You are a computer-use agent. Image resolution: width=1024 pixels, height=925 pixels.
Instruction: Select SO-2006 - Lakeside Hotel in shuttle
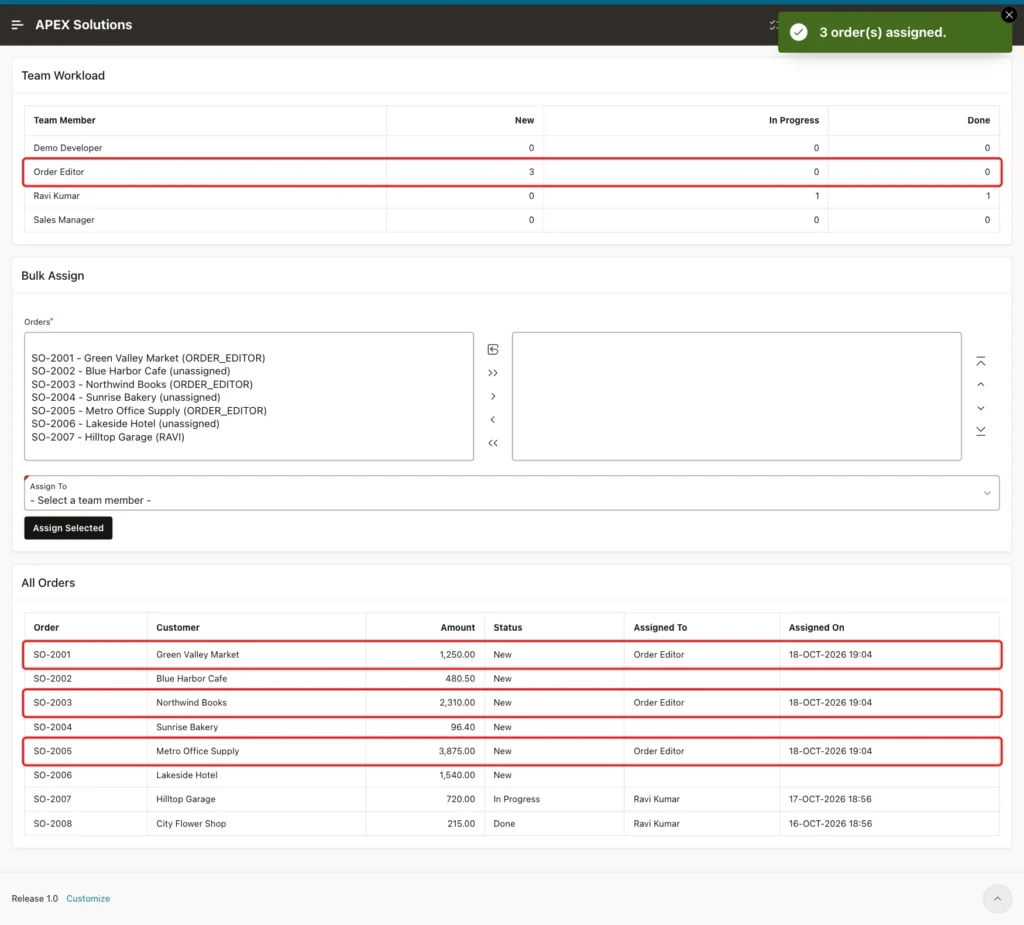tap(125, 423)
